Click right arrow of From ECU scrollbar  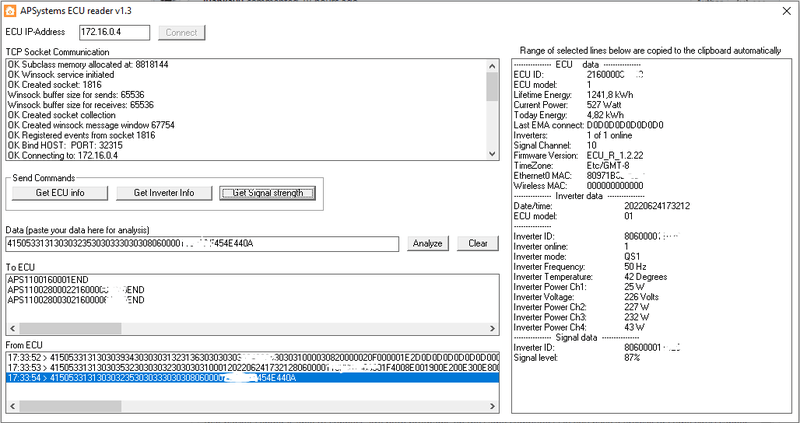492,407
